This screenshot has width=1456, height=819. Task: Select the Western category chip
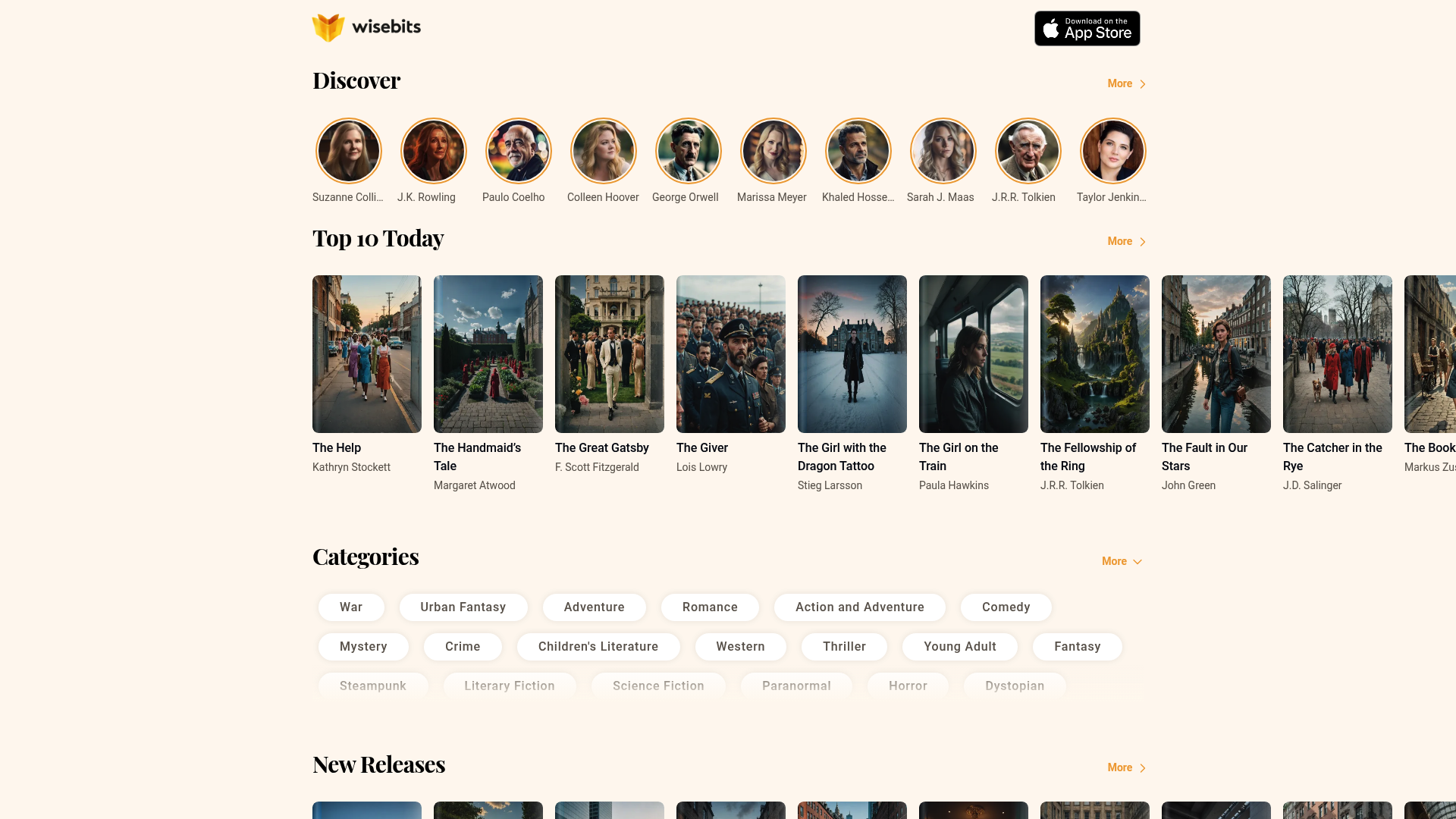741,647
